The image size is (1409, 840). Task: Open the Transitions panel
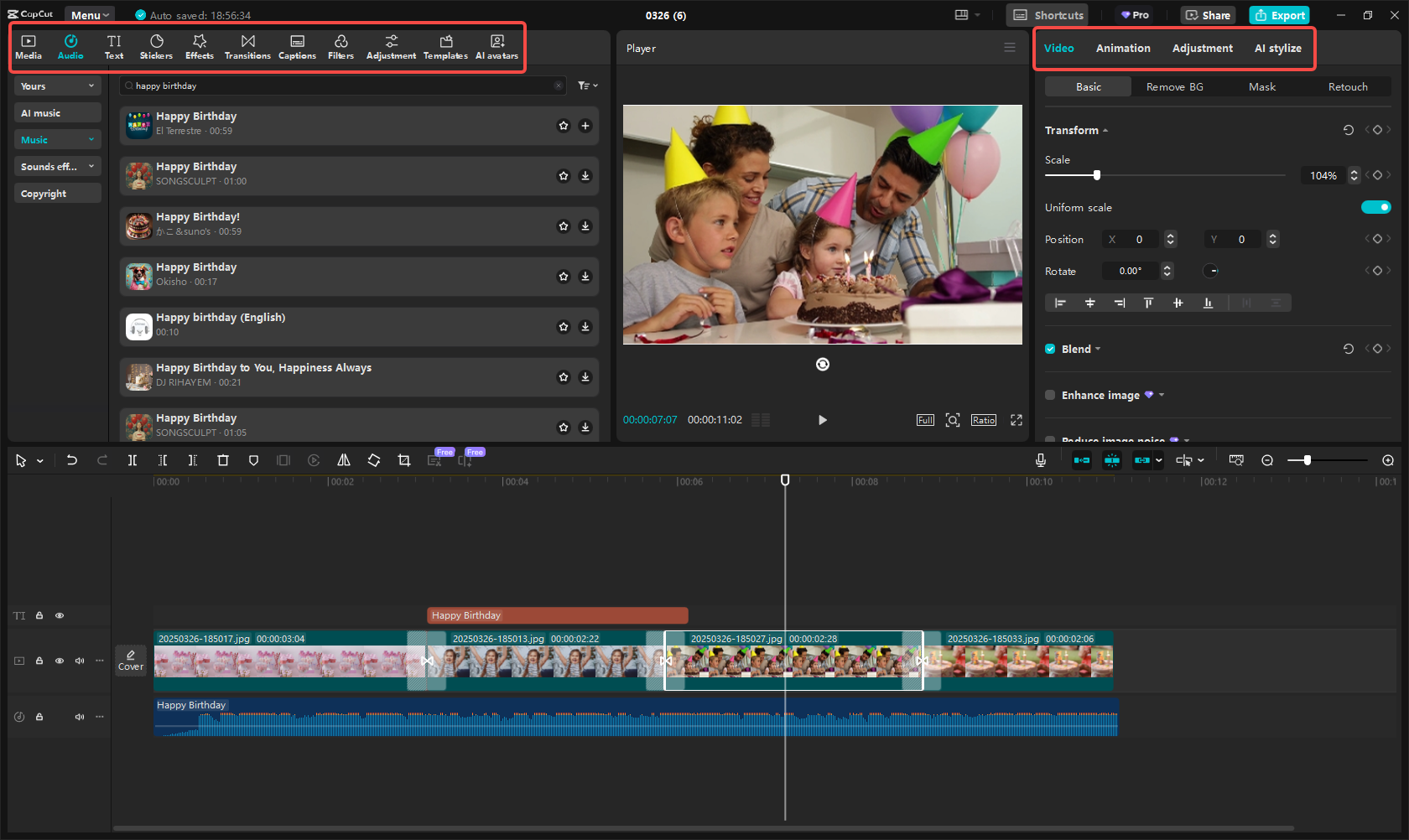(247, 47)
